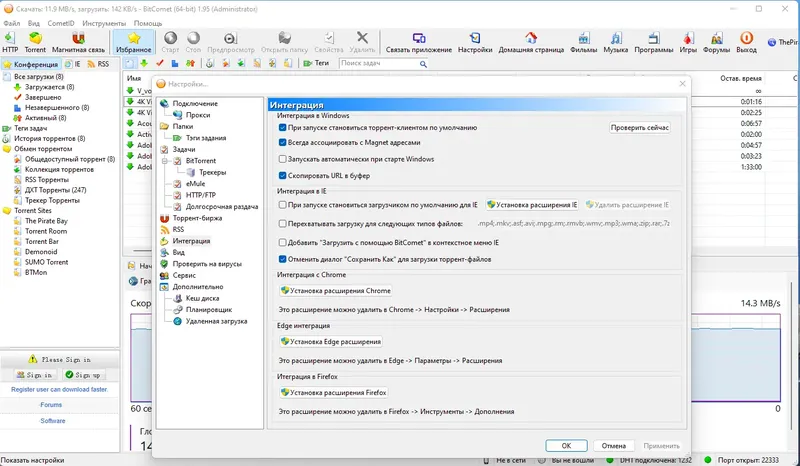Click Проверить сейчас button
This screenshot has height=466, width=800.
640,128
